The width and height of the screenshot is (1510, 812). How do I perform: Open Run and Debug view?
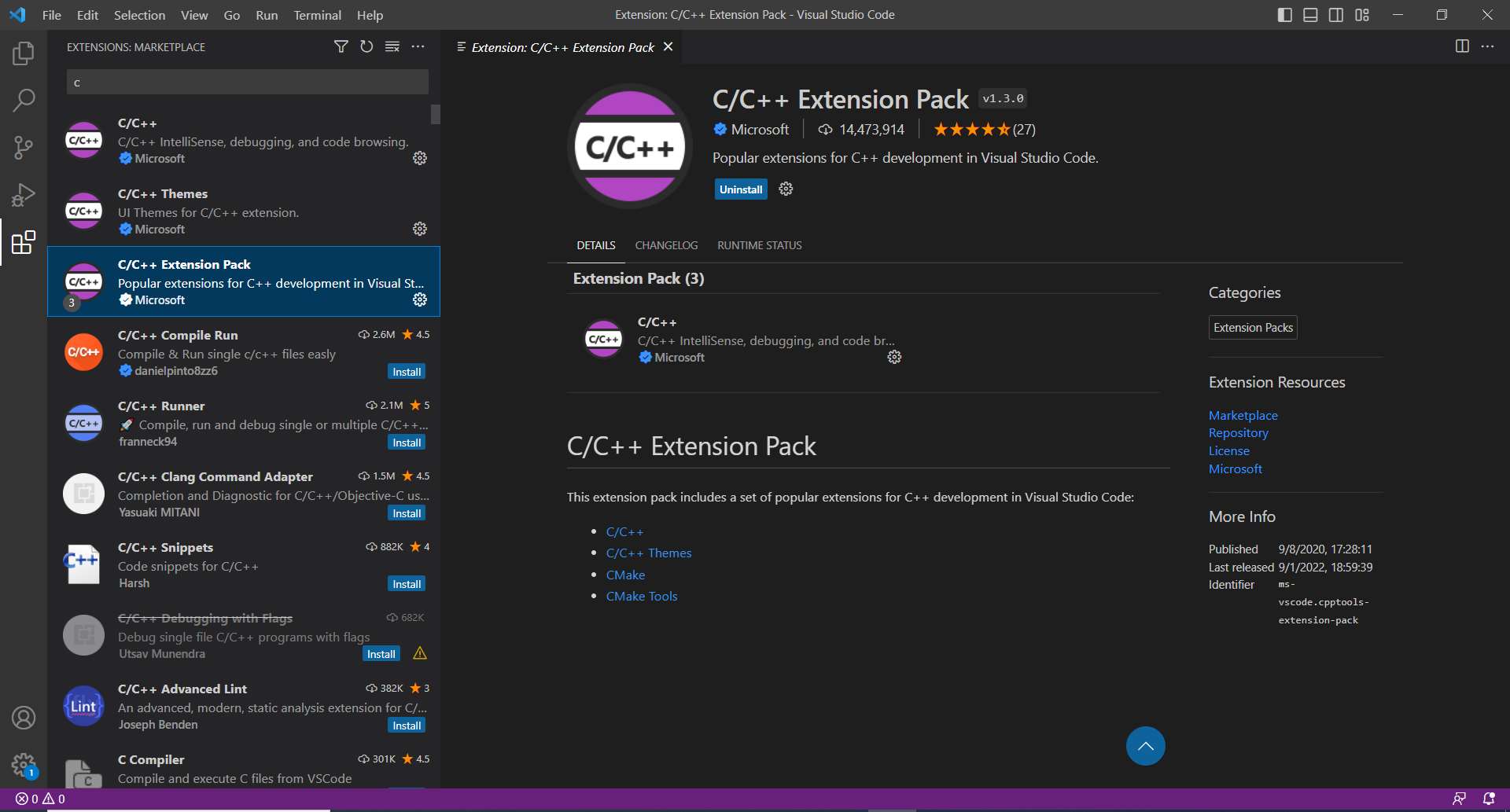24,195
